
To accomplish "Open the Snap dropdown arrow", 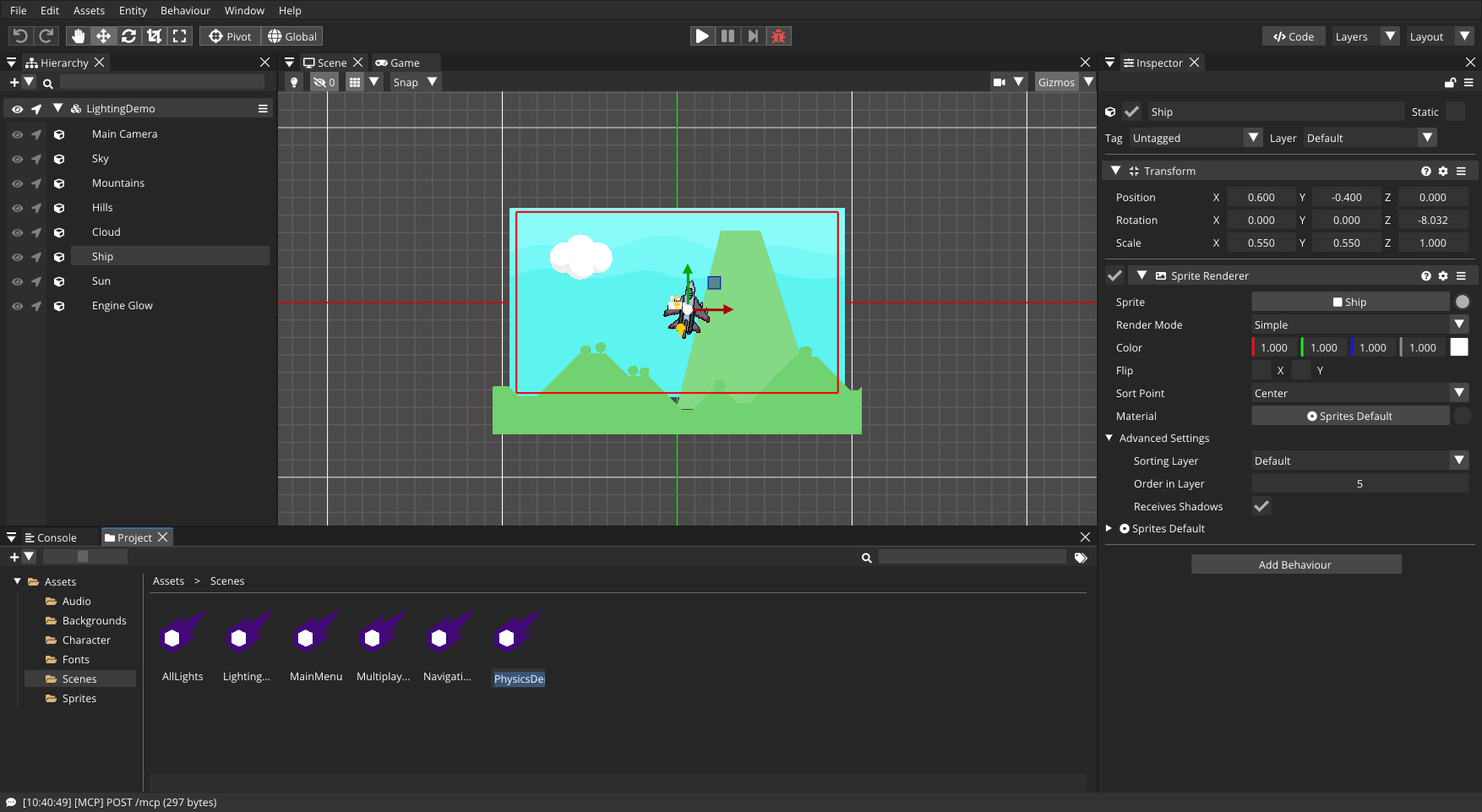I will [x=432, y=82].
